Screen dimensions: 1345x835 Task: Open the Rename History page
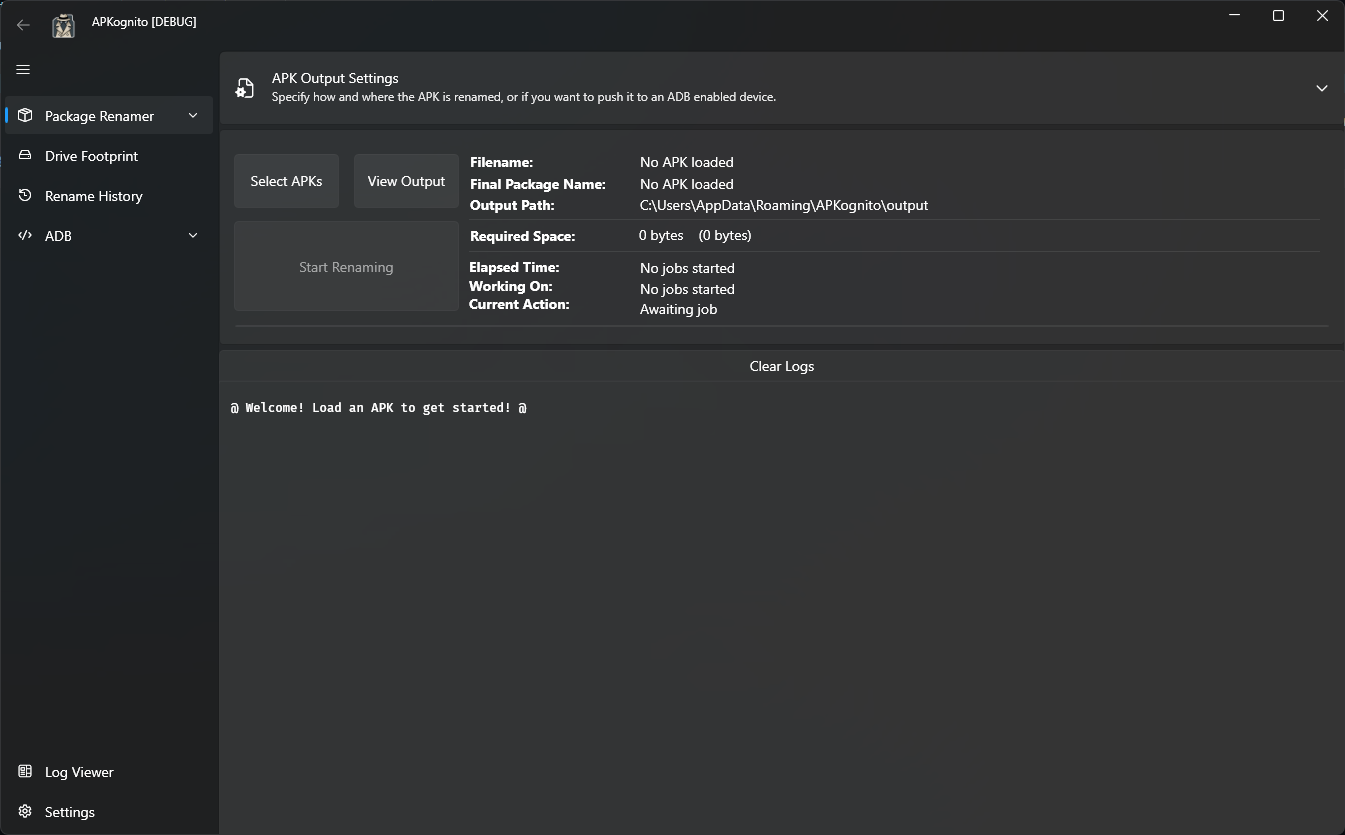pyautogui.click(x=109, y=195)
